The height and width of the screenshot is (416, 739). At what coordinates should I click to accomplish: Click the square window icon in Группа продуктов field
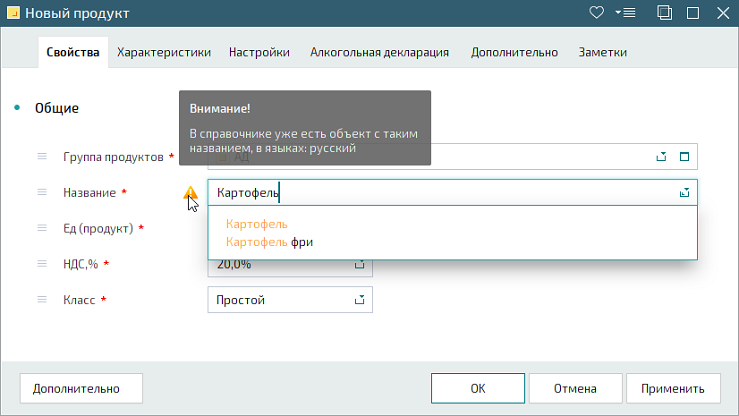coord(684,156)
